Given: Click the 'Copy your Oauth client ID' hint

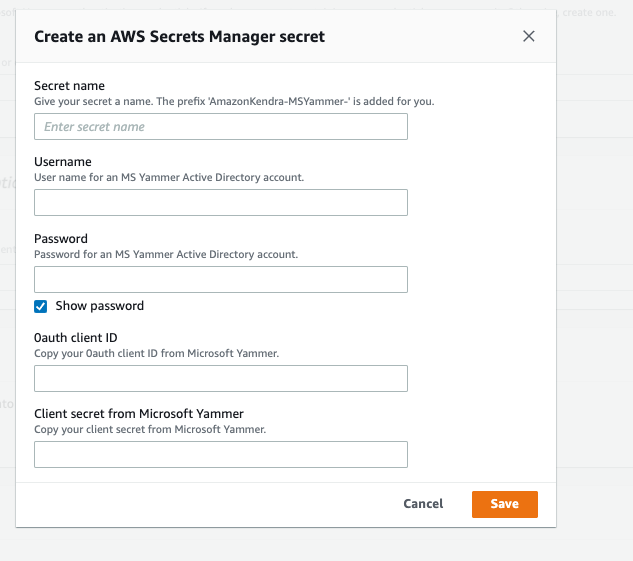Looking at the screenshot, I should 155,353.
